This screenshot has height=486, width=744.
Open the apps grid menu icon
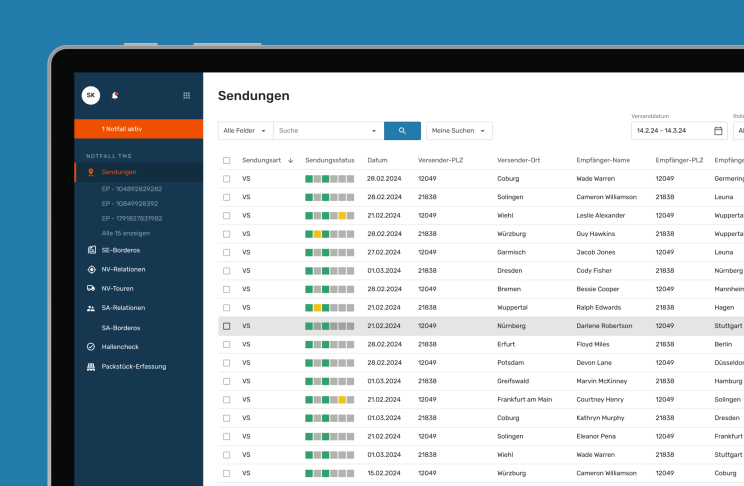[x=186, y=95]
